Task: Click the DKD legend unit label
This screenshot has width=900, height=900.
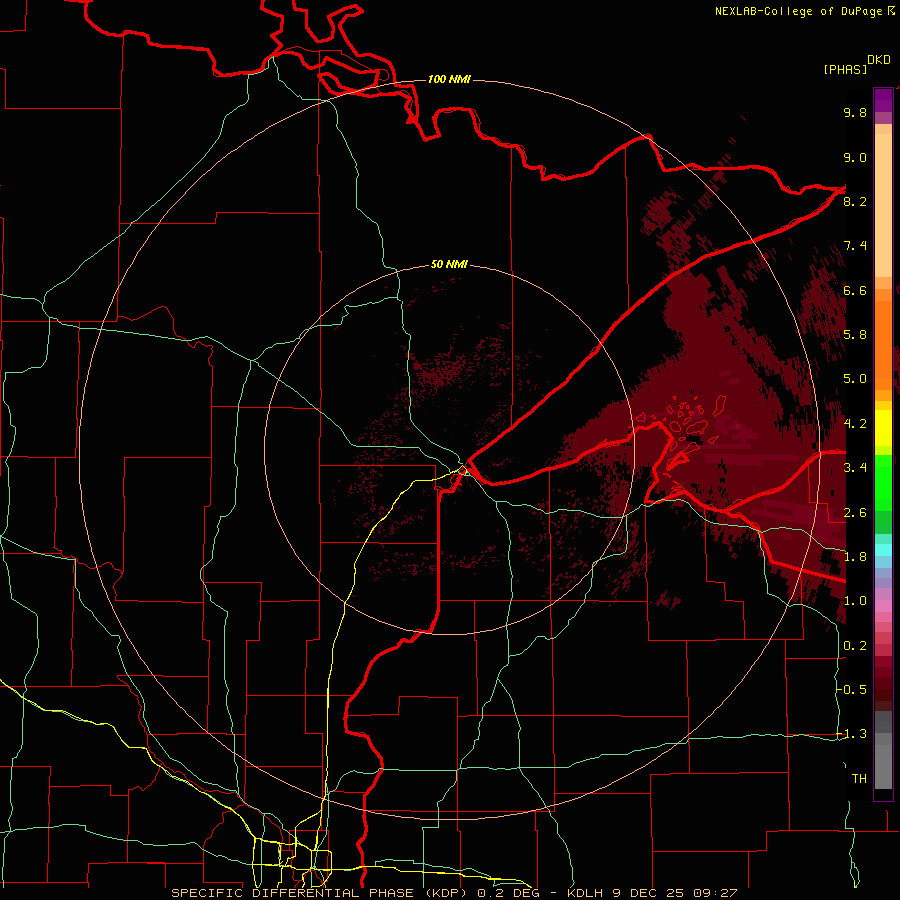Action: pos(879,60)
